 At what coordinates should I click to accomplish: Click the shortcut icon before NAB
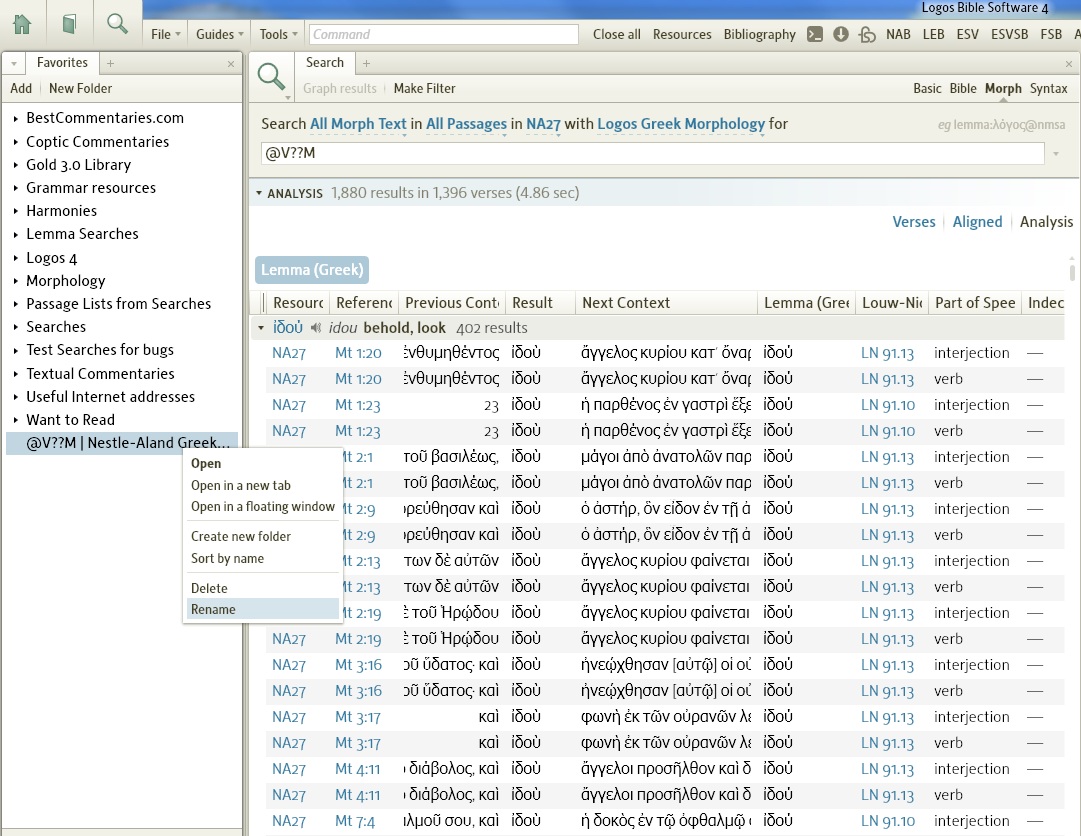click(867, 34)
